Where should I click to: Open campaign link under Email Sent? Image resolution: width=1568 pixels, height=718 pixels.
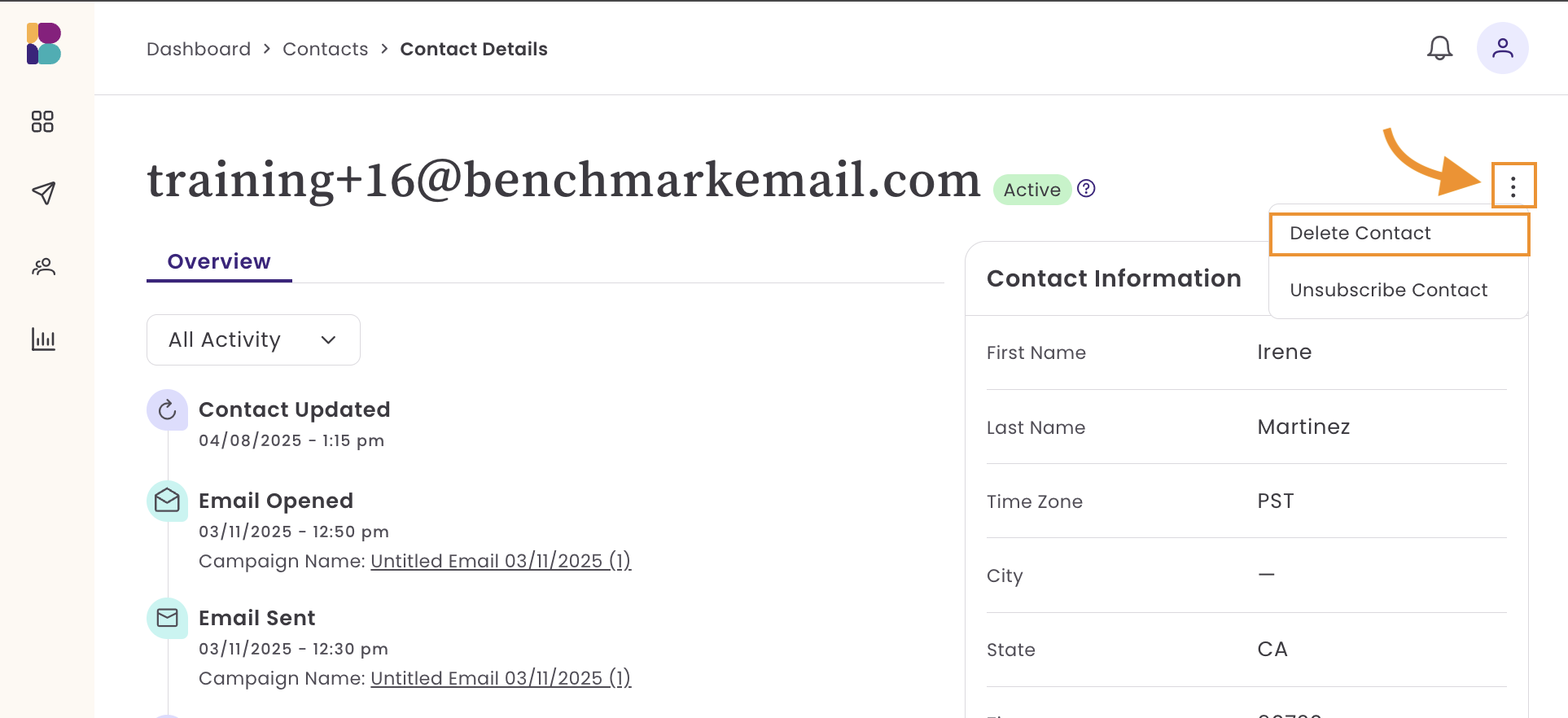point(501,678)
